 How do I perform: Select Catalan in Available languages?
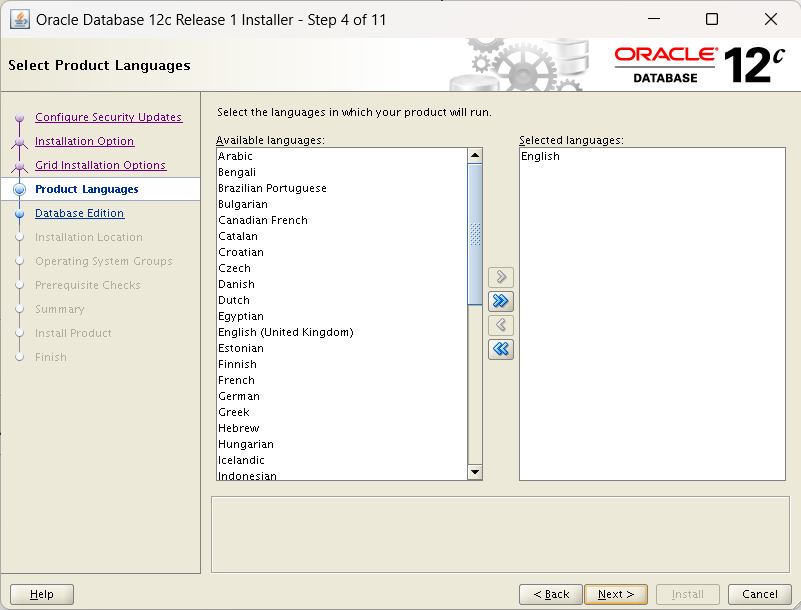click(342, 236)
